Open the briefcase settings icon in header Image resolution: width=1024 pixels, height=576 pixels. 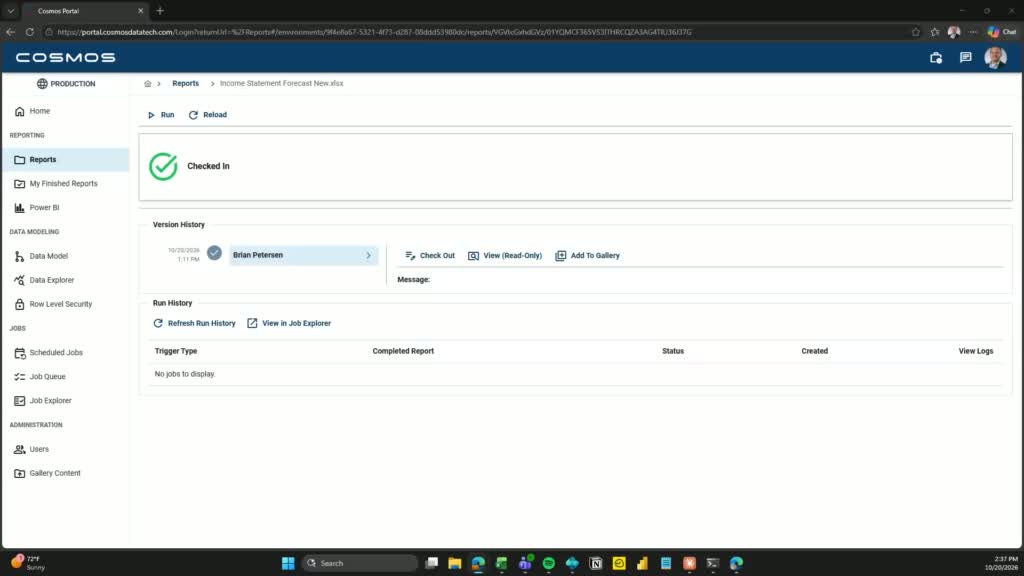pyautogui.click(x=936, y=57)
